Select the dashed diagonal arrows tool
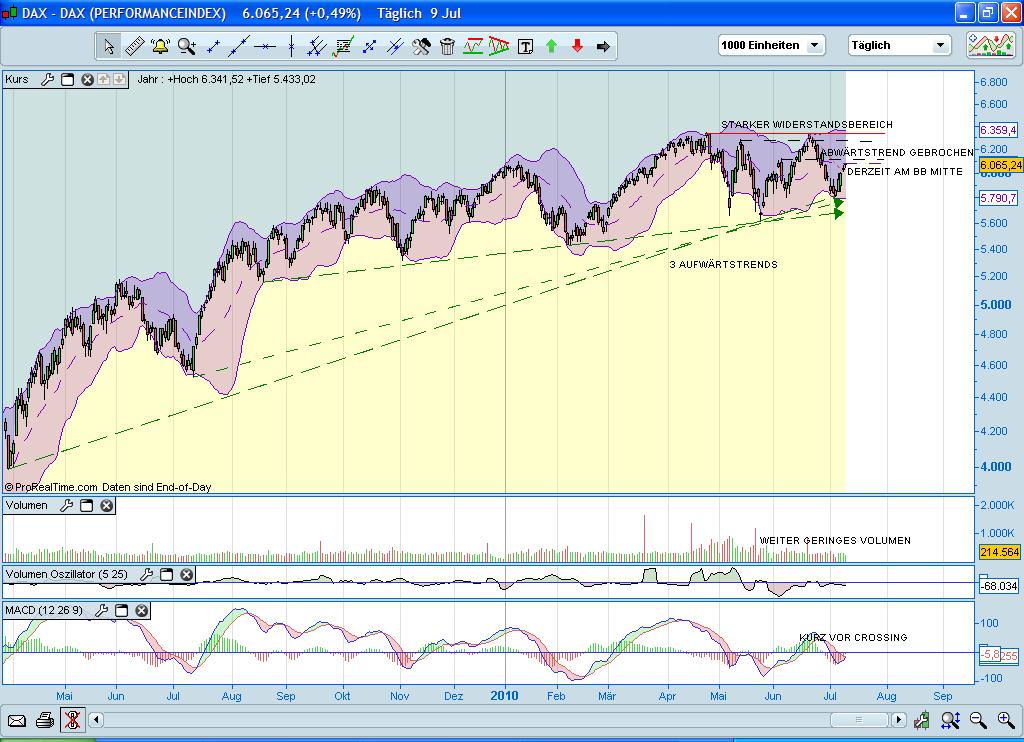The width and height of the screenshot is (1024, 742). [x=369, y=46]
